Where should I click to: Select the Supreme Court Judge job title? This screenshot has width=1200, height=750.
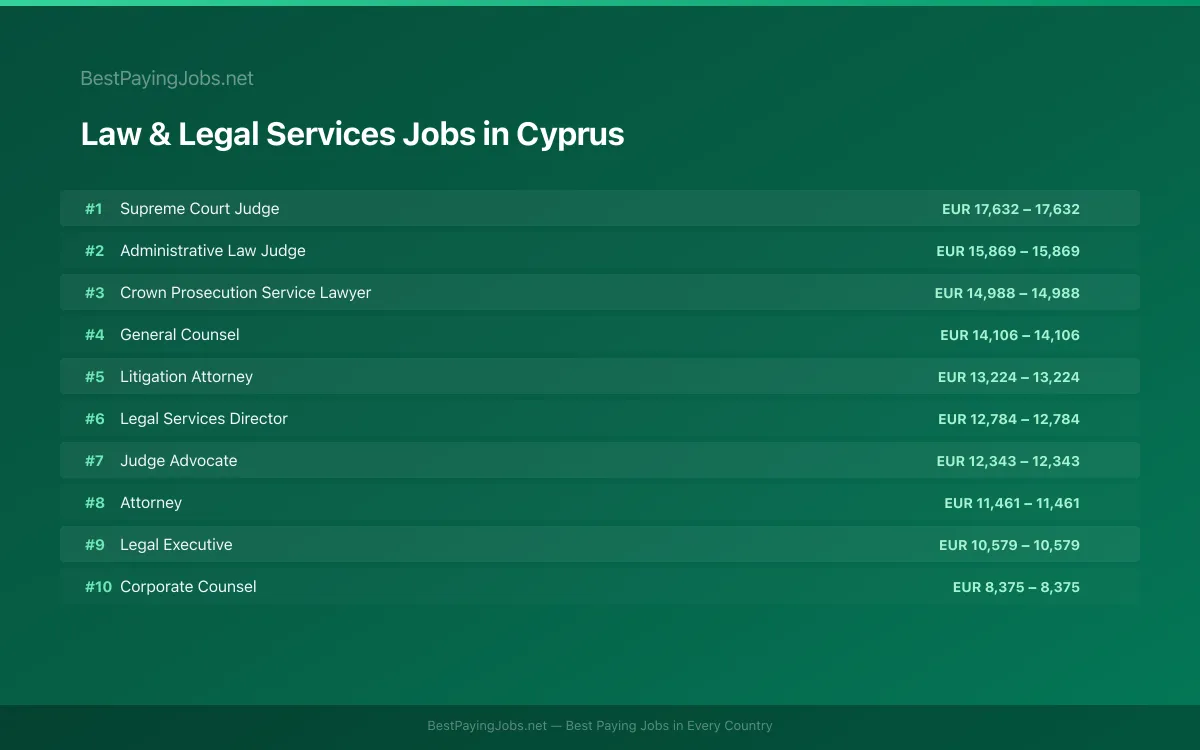point(200,209)
